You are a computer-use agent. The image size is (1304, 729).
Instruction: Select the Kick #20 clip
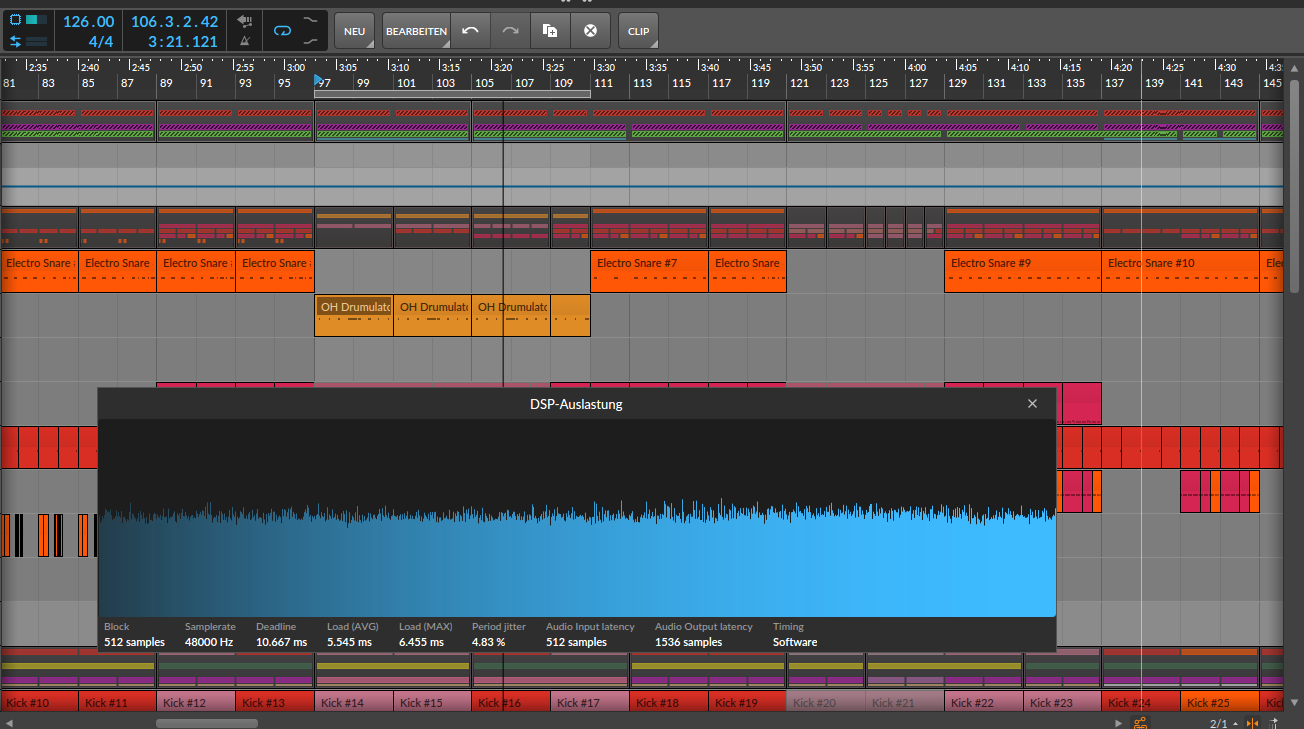click(x=826, y=702)
